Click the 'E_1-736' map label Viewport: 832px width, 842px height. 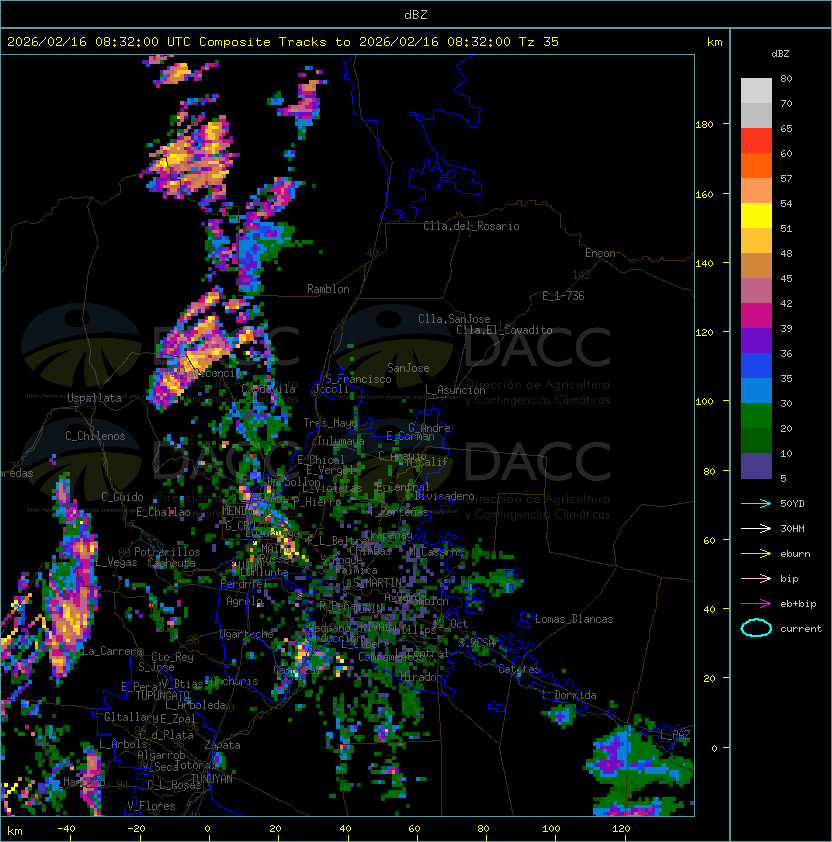pyautogui.click(x=563, y=296)
